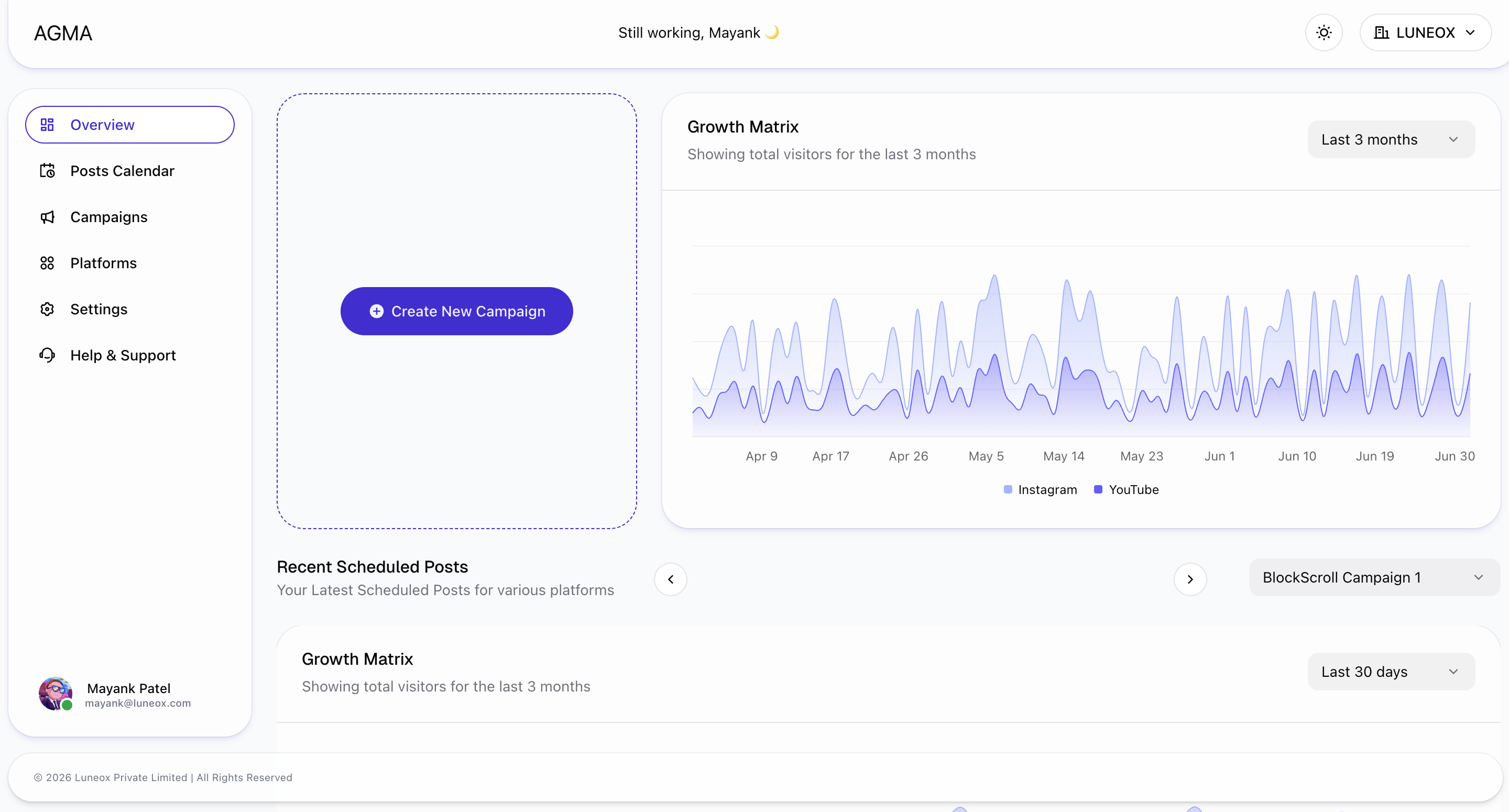Image resolution: width=1509 pixels, height=812 pixels.
Task: Open Help & Support
Action: click(130, 356)
